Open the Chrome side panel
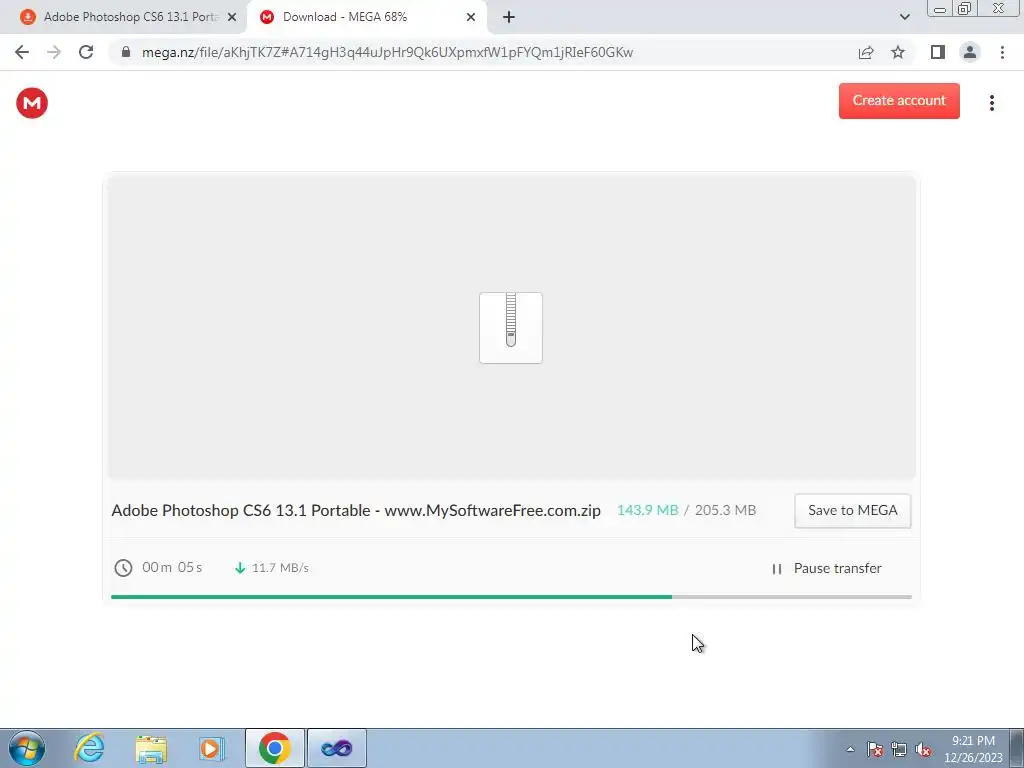Screen dimensions: 1024x768 938,52
